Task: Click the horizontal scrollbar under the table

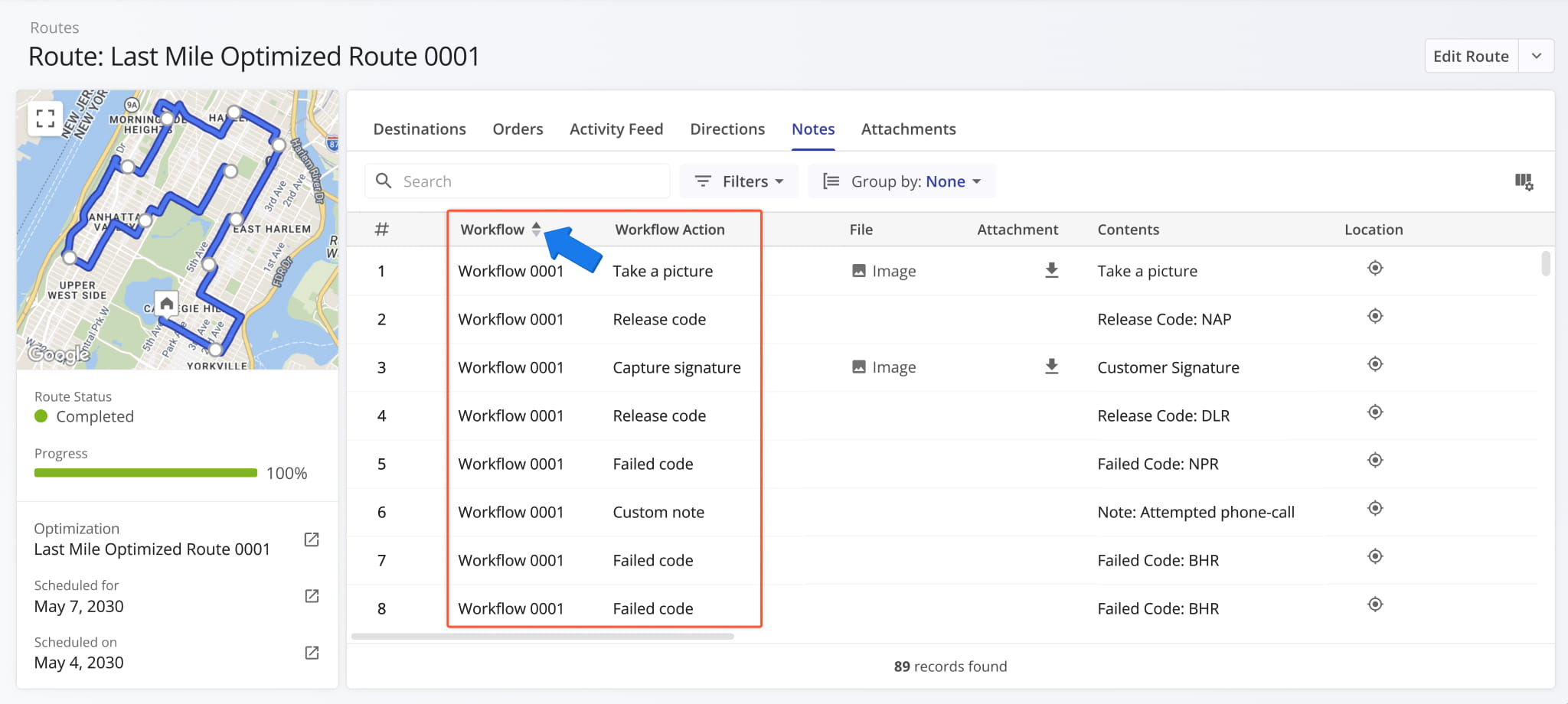Action: click(x=542, y=636)
